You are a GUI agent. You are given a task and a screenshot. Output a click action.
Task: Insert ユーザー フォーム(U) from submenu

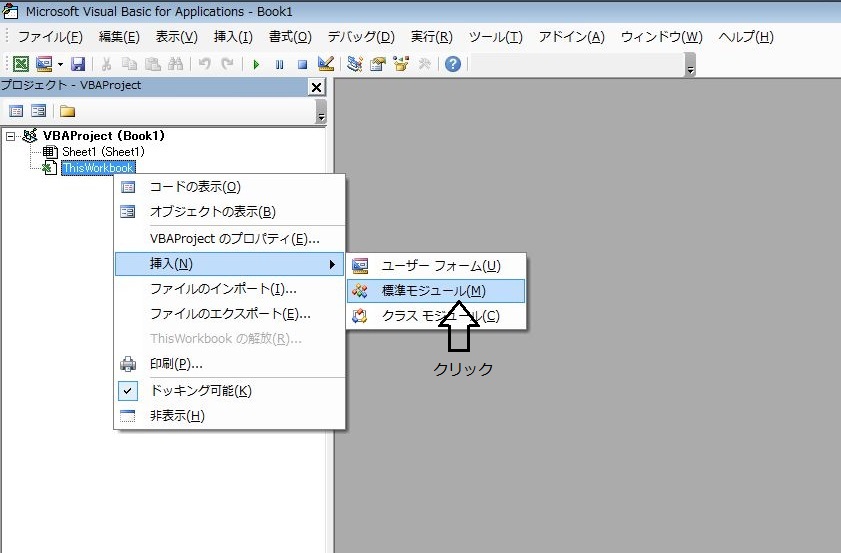[x=436, y=266]
